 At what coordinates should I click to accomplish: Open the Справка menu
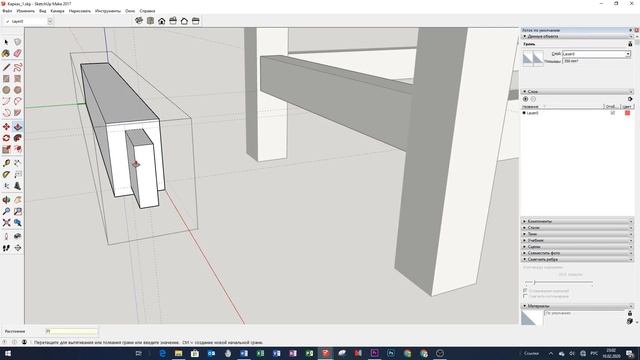(147, 11)
